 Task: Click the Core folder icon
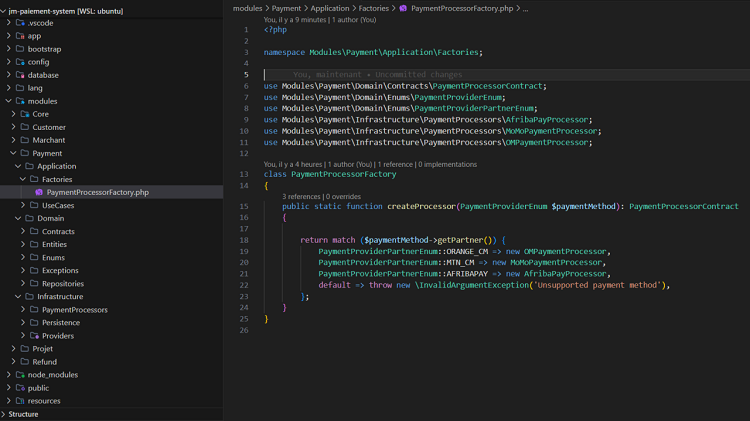(x=25, y=114)
